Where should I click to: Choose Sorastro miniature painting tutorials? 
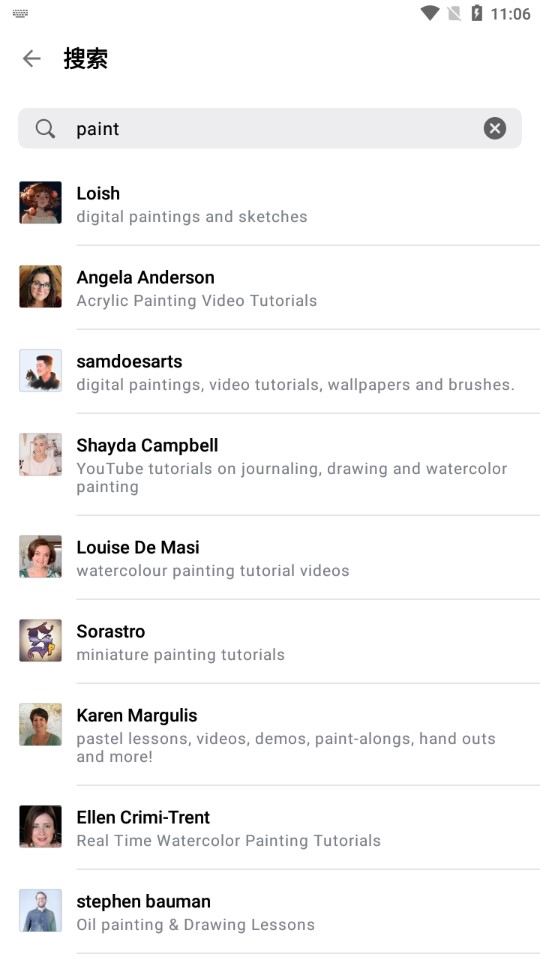270,641
